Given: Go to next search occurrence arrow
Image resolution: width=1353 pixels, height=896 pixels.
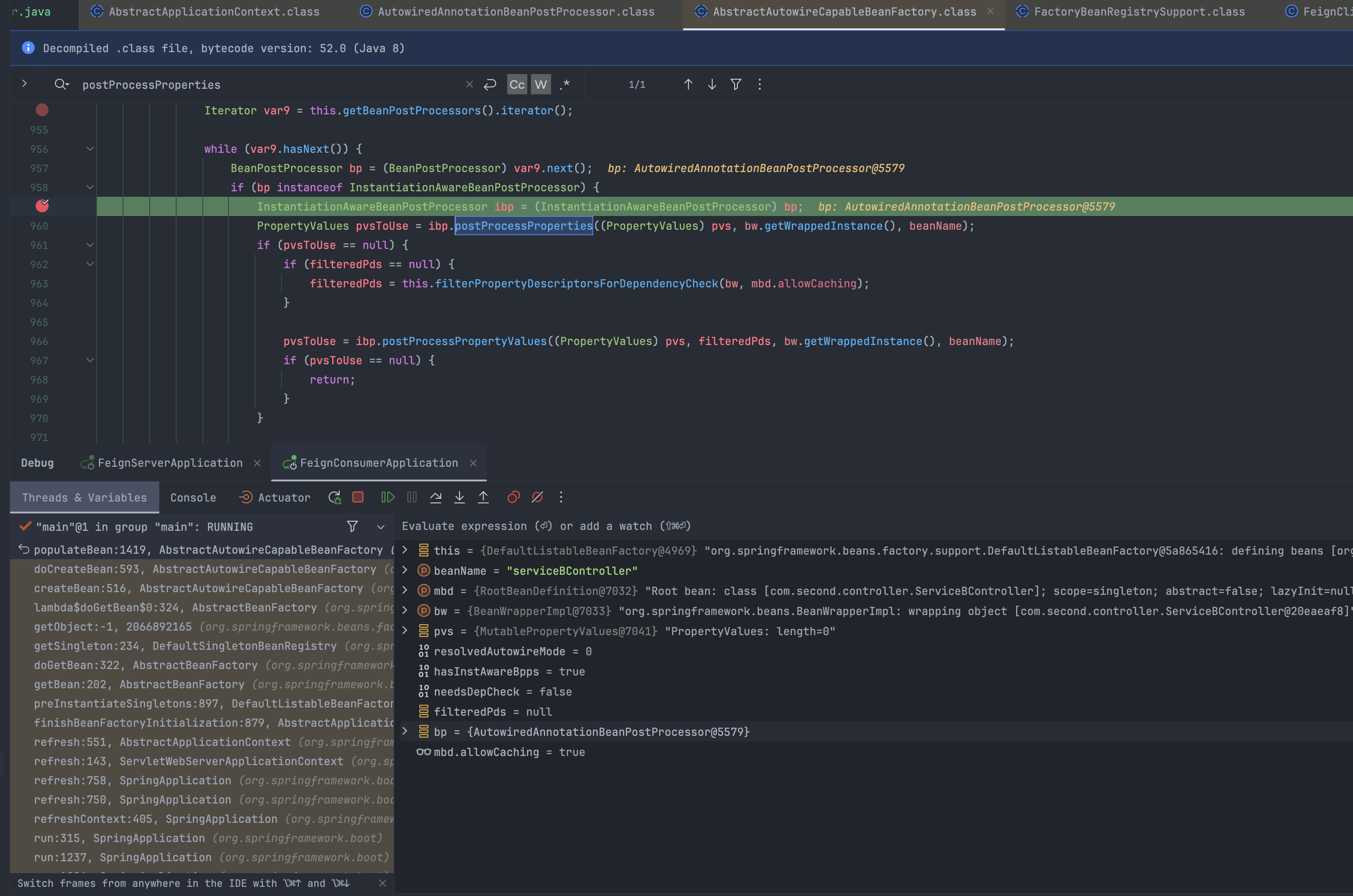Looking at the screenshot, I should 712,85.
